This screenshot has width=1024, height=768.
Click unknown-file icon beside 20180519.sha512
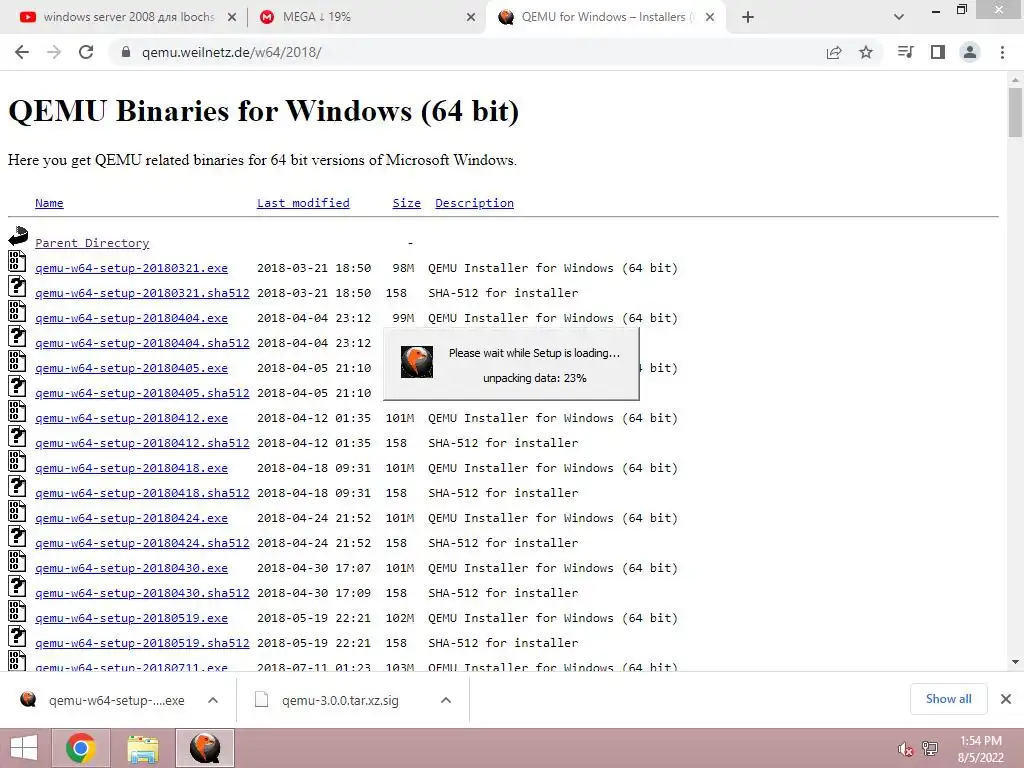pos(17,637)
